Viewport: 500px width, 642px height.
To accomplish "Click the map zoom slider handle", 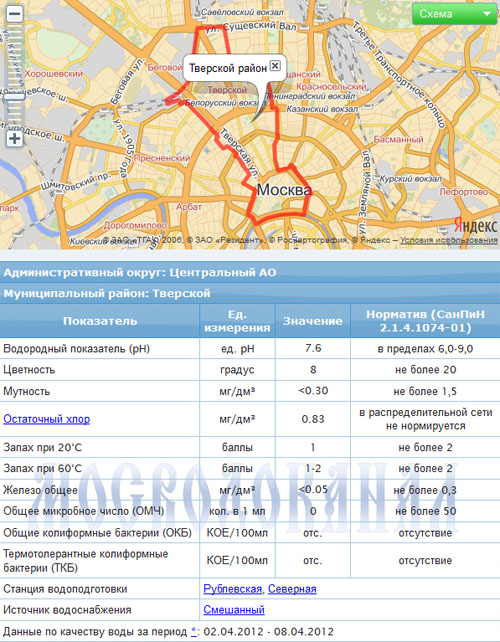I will pyautogui.click(x=15, y=97).
